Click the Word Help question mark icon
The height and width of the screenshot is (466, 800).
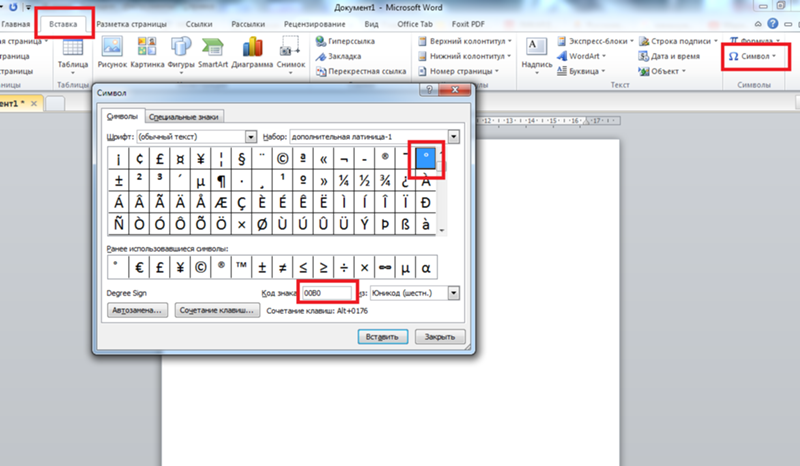click(x=773, y=23)
